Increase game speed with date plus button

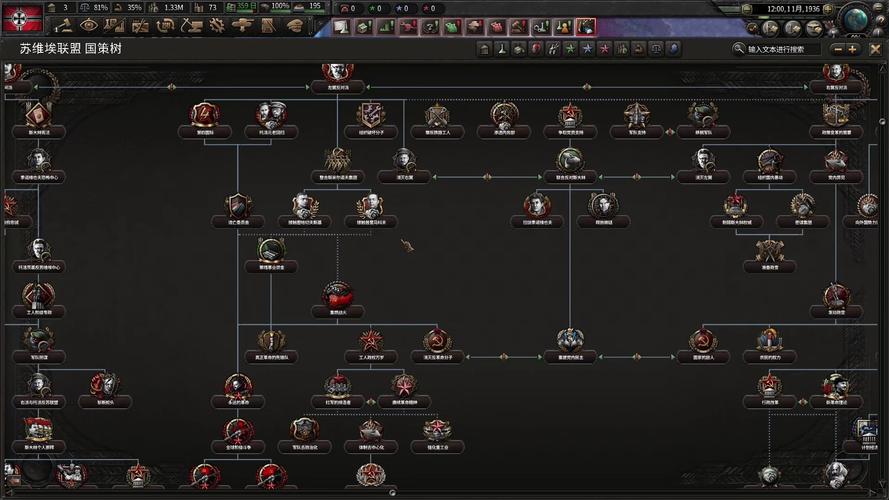828,9
